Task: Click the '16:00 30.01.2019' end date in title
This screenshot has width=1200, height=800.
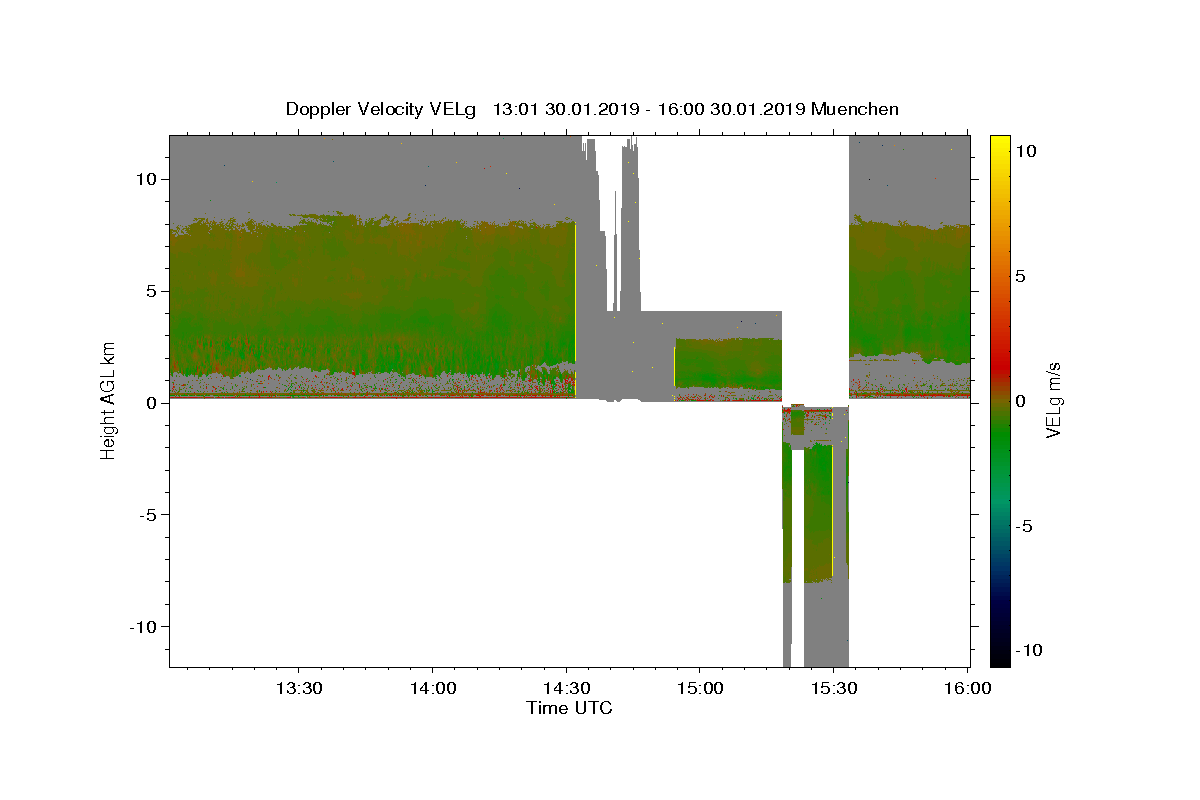Action: pos(732,109)
